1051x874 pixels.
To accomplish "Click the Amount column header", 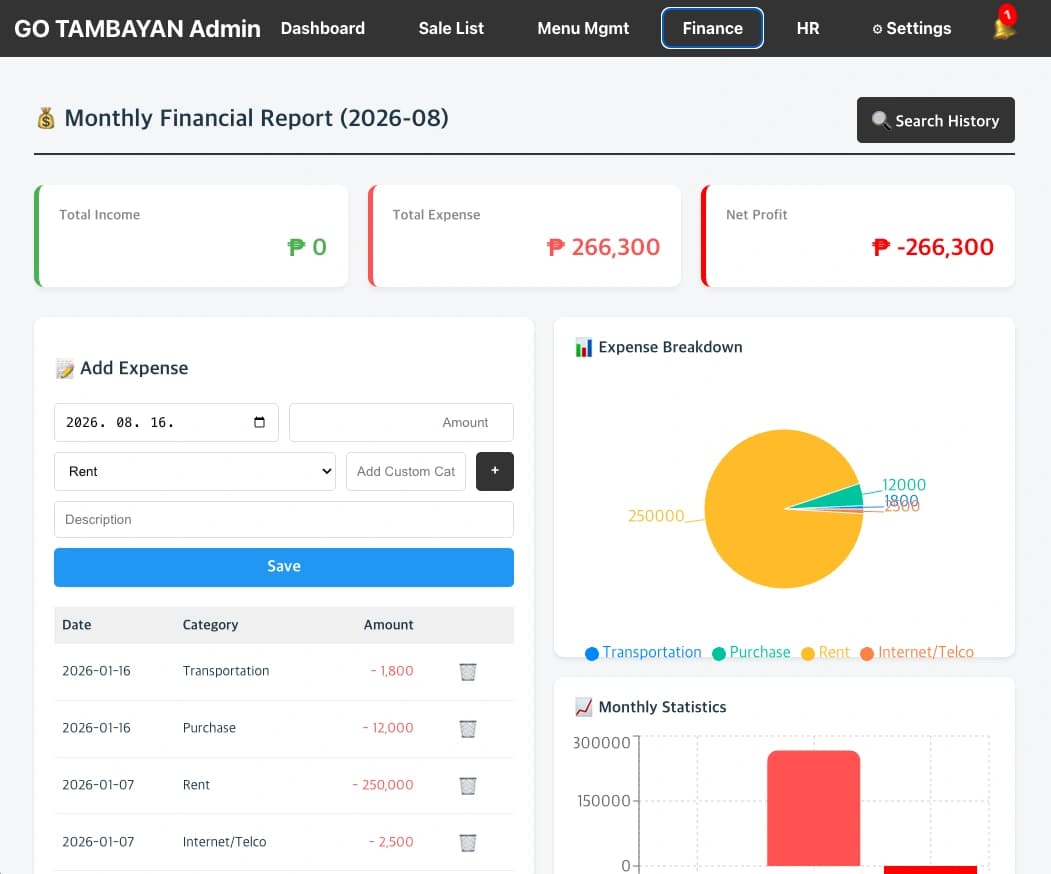I will tap(388, 625).
